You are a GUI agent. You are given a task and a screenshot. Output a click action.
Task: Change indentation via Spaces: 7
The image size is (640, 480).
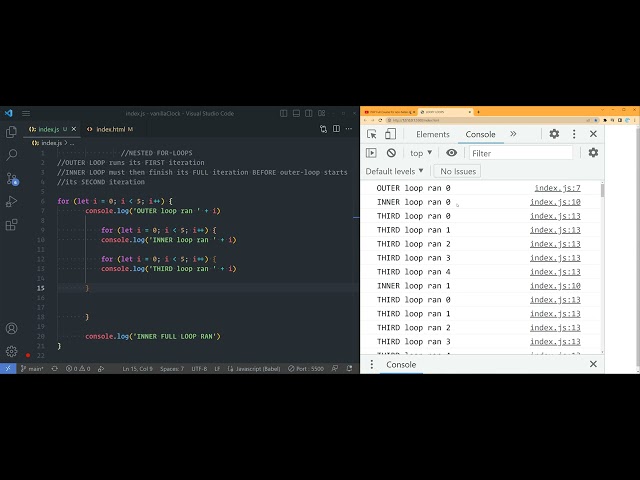(172, 369)
